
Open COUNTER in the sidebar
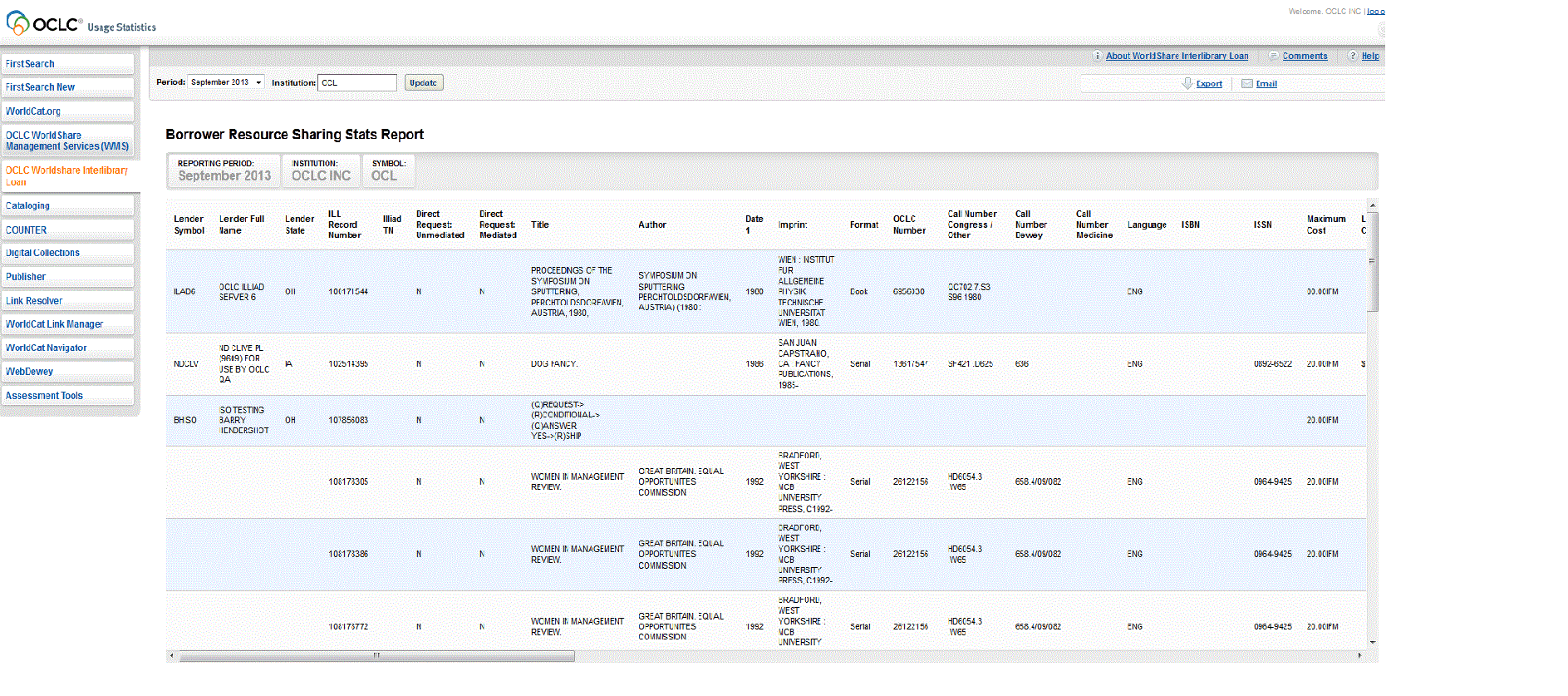point(67,230)
